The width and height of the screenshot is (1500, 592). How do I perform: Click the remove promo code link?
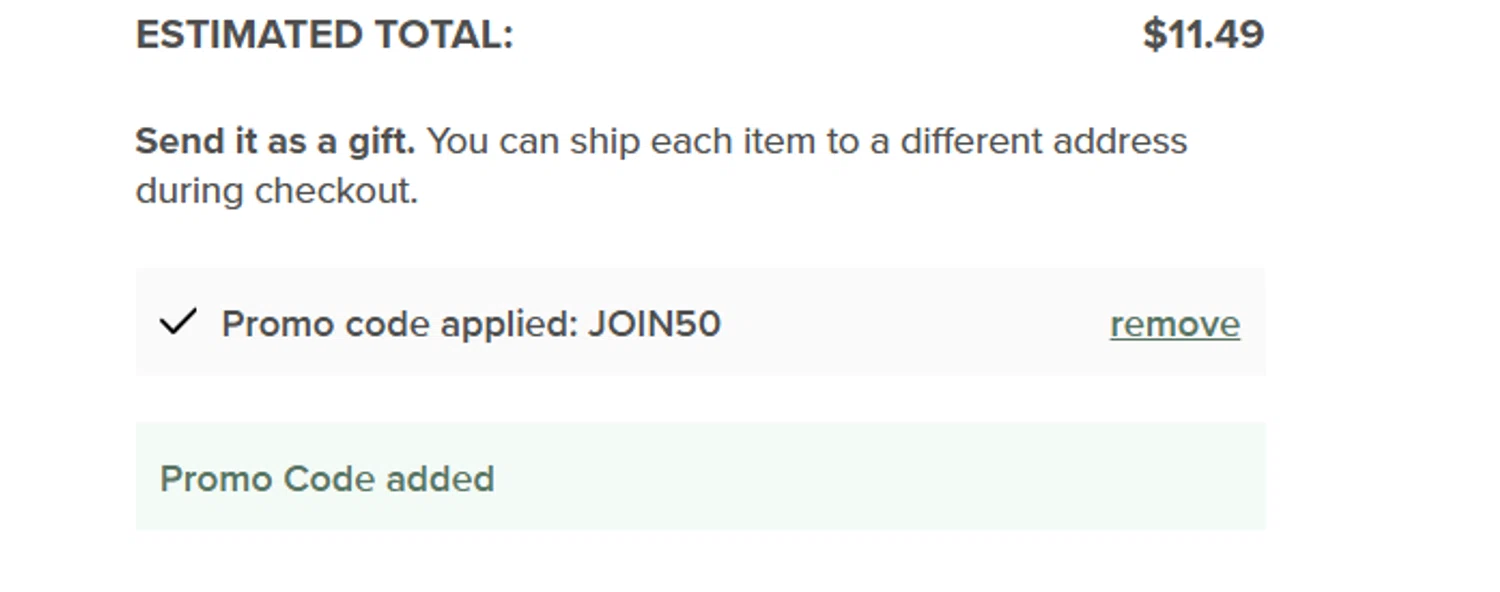(x=1174, y=324)
